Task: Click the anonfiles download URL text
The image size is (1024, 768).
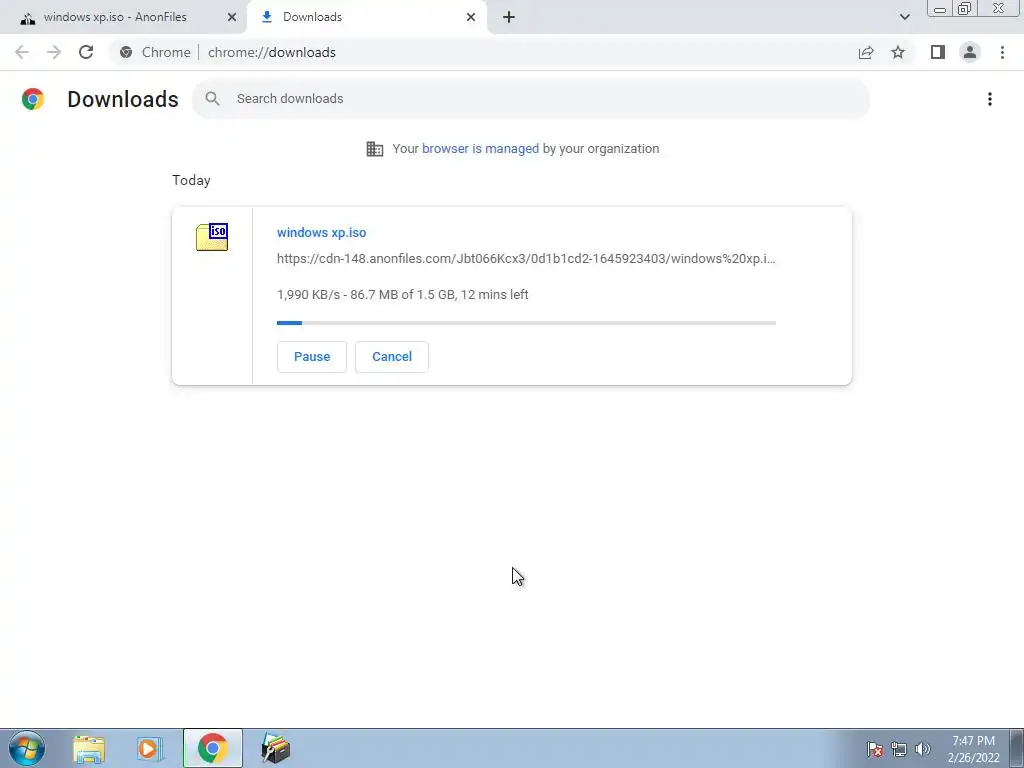Action: tap(526, 259)
